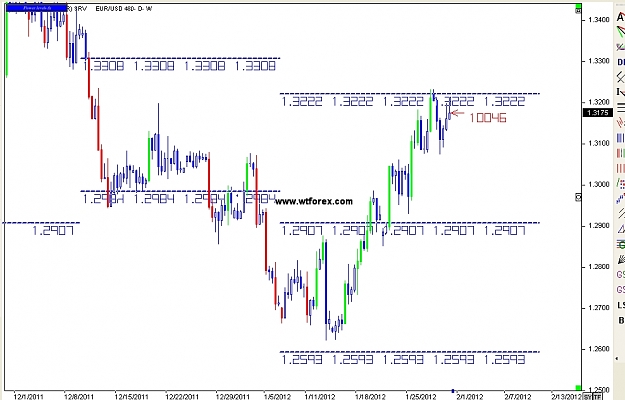Click the 1.3400 price axis value

(x=599, y=20)
